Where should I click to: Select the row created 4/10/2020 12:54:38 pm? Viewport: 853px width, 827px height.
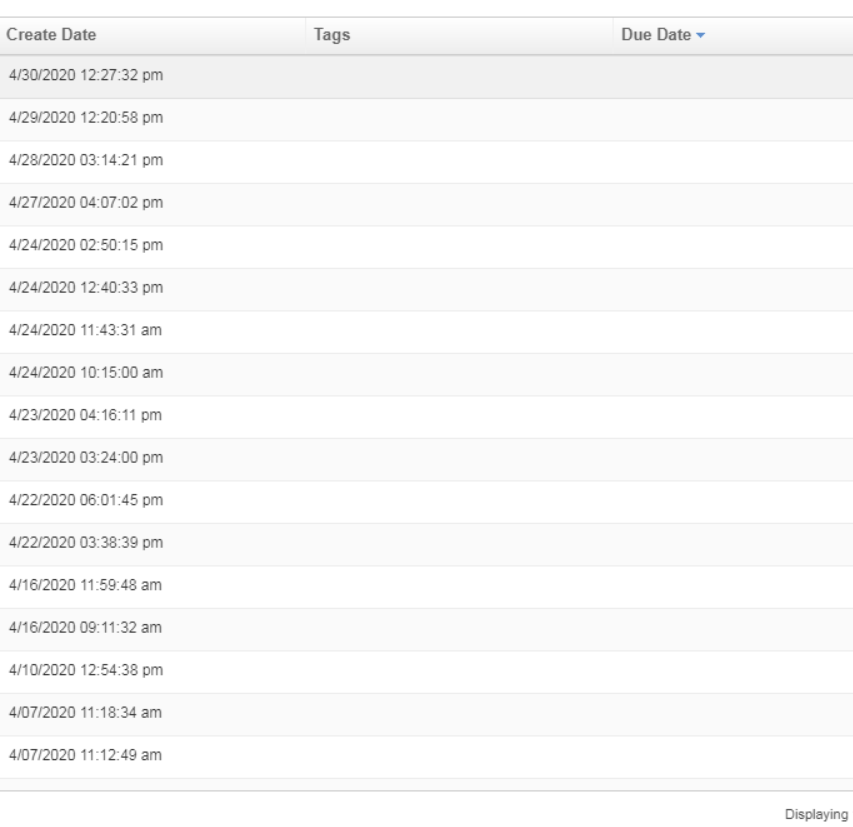(x=86, y=671)
